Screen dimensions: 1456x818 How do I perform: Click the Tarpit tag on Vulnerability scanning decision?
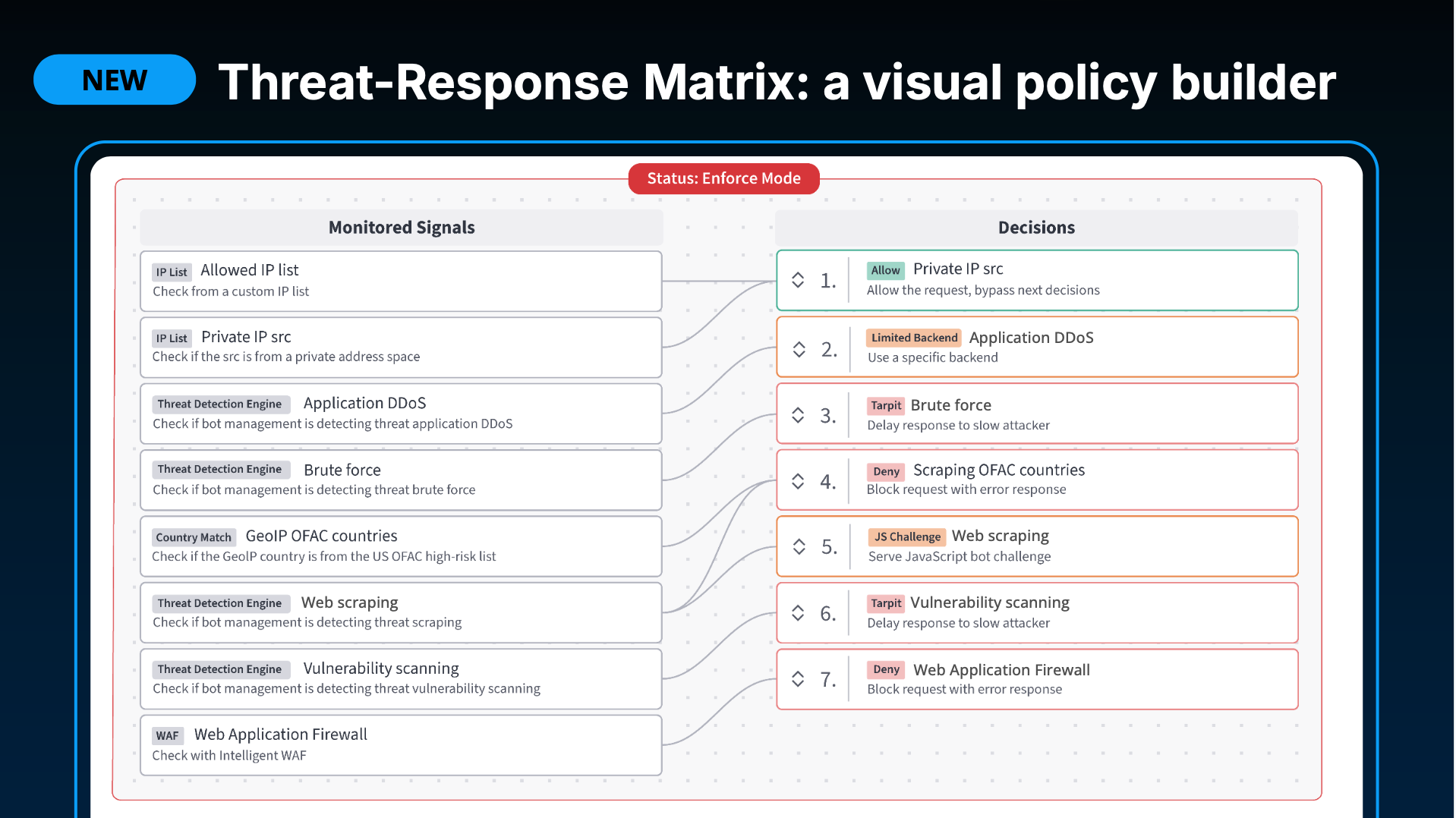click(886, 603)
